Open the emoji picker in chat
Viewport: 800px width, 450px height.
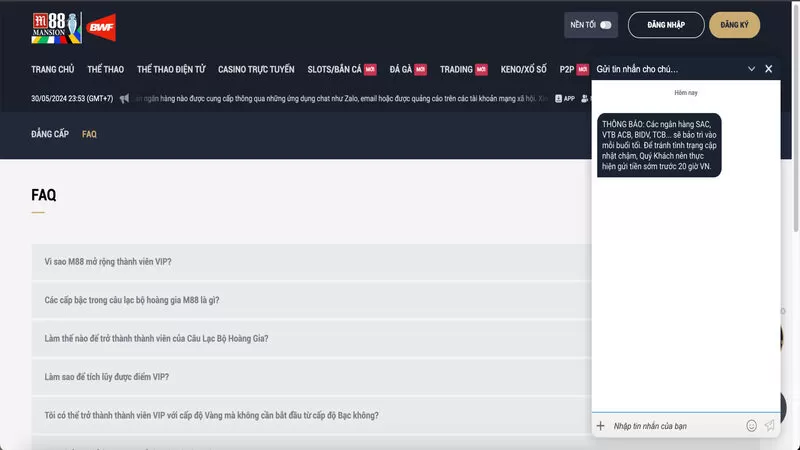(751, 426)
